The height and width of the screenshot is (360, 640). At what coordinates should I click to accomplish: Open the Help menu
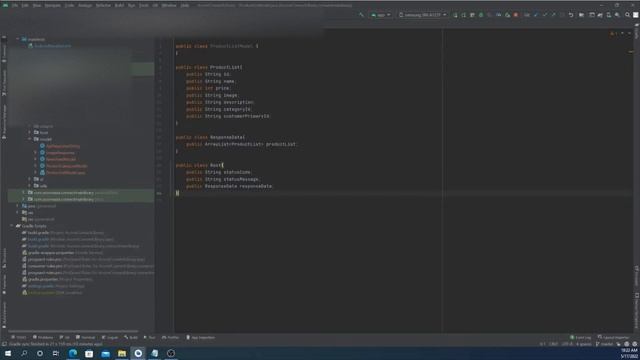(x=184, y=5)
